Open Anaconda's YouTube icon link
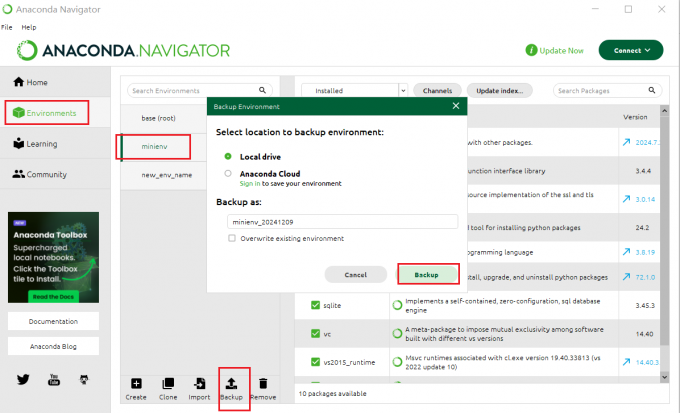 pyautogui.click(x=54, y=380)
